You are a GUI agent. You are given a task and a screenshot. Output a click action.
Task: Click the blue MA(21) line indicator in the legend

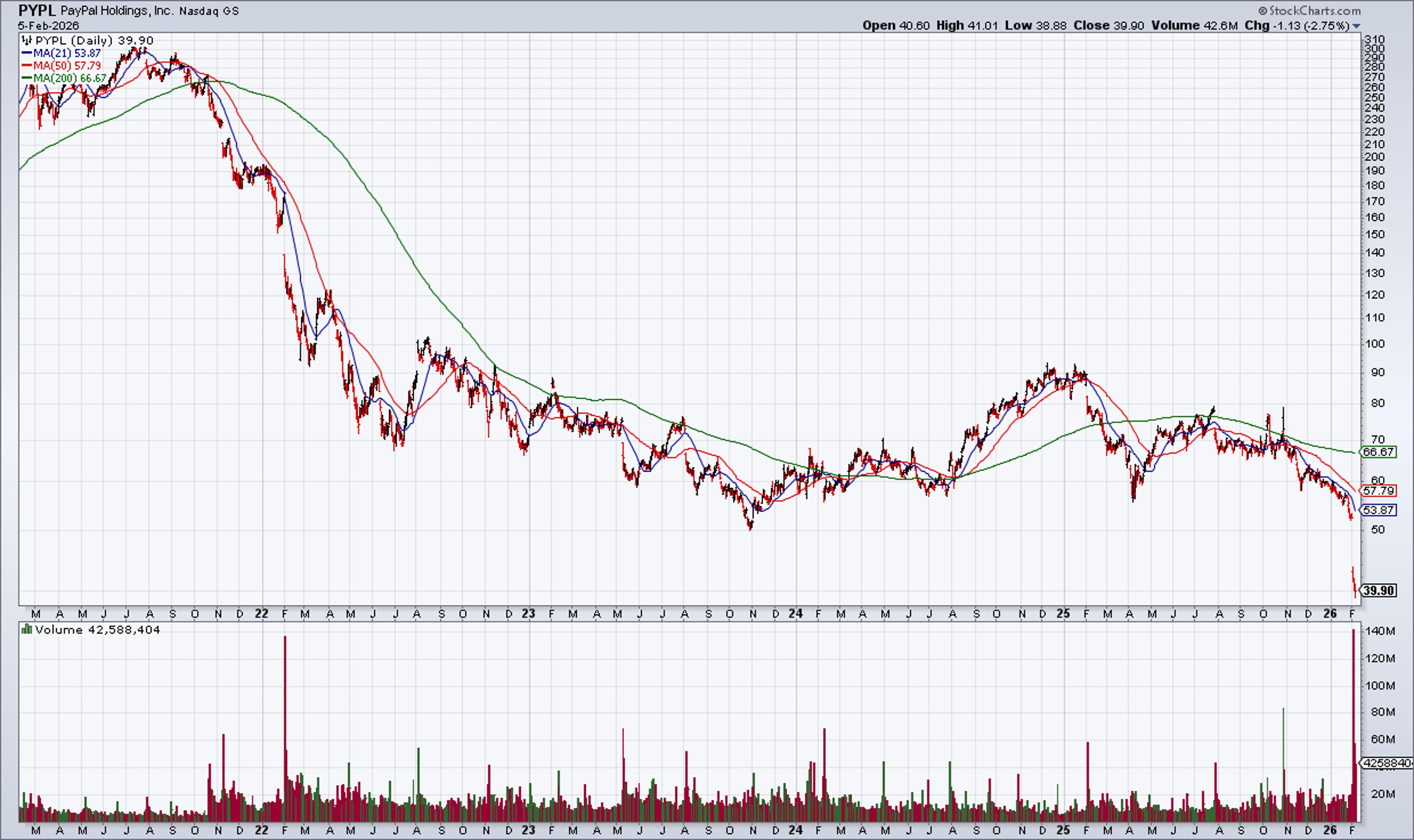tap(27, 53)
